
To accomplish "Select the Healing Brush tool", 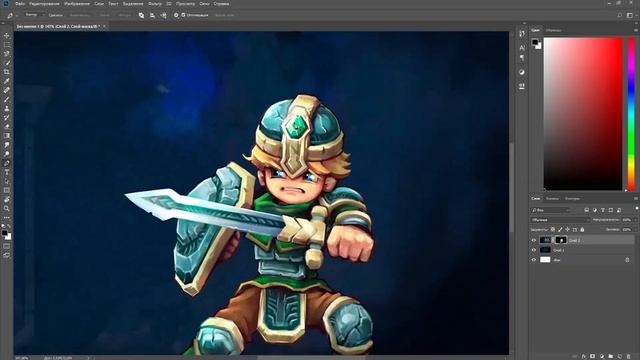I will 7,90.
